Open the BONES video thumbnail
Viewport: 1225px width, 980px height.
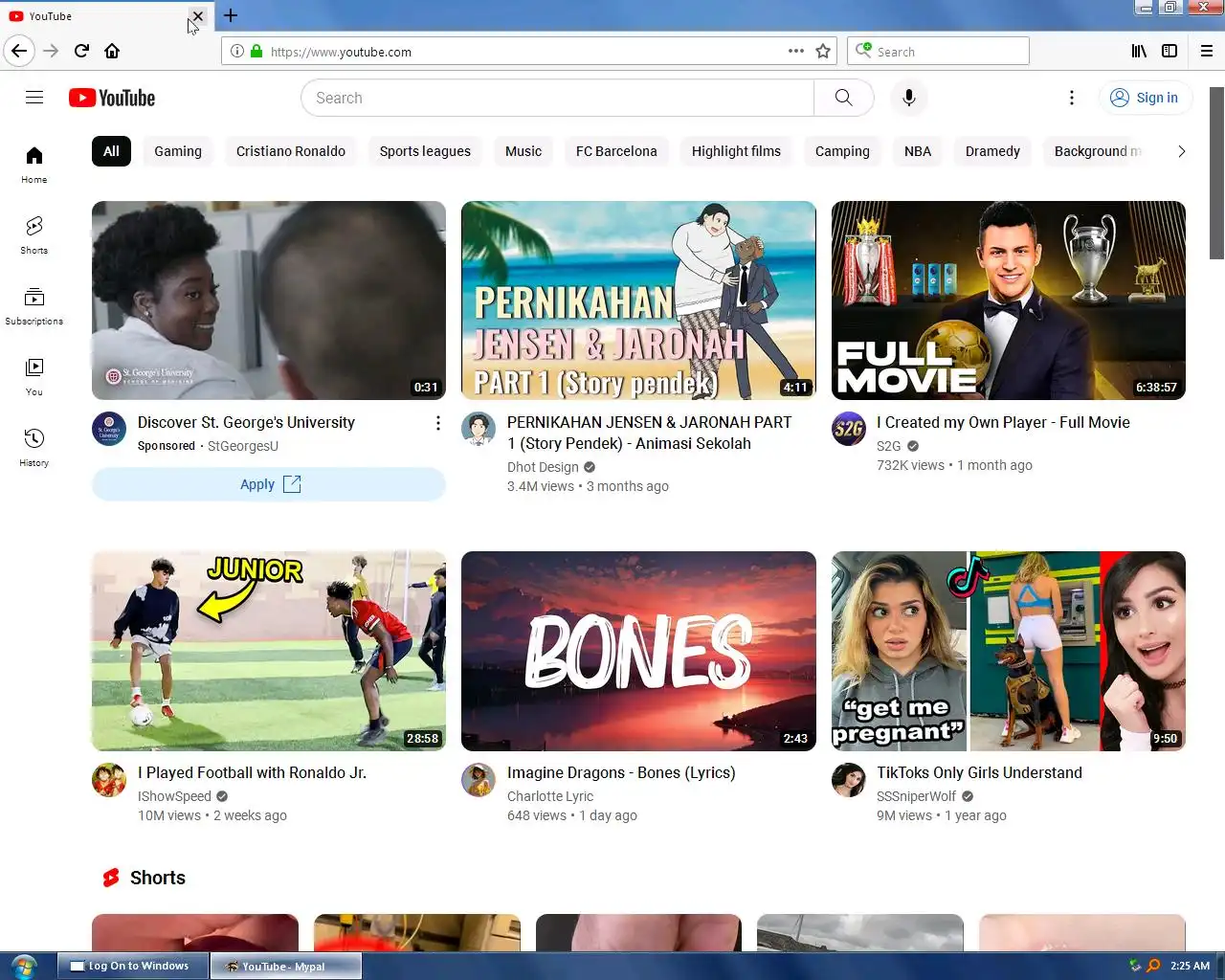pos(638,651)
